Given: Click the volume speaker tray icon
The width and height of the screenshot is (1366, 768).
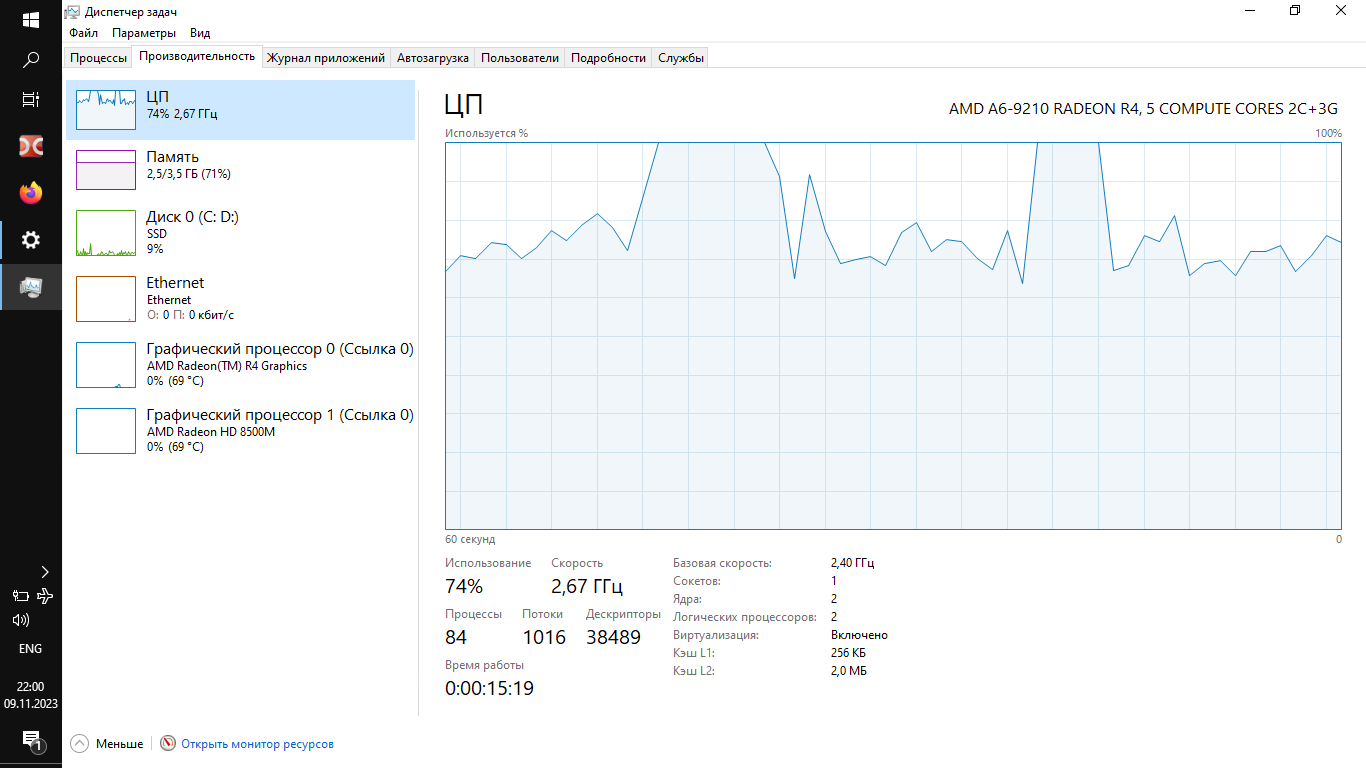Looking at the screenshot, I should pos(20,620).
